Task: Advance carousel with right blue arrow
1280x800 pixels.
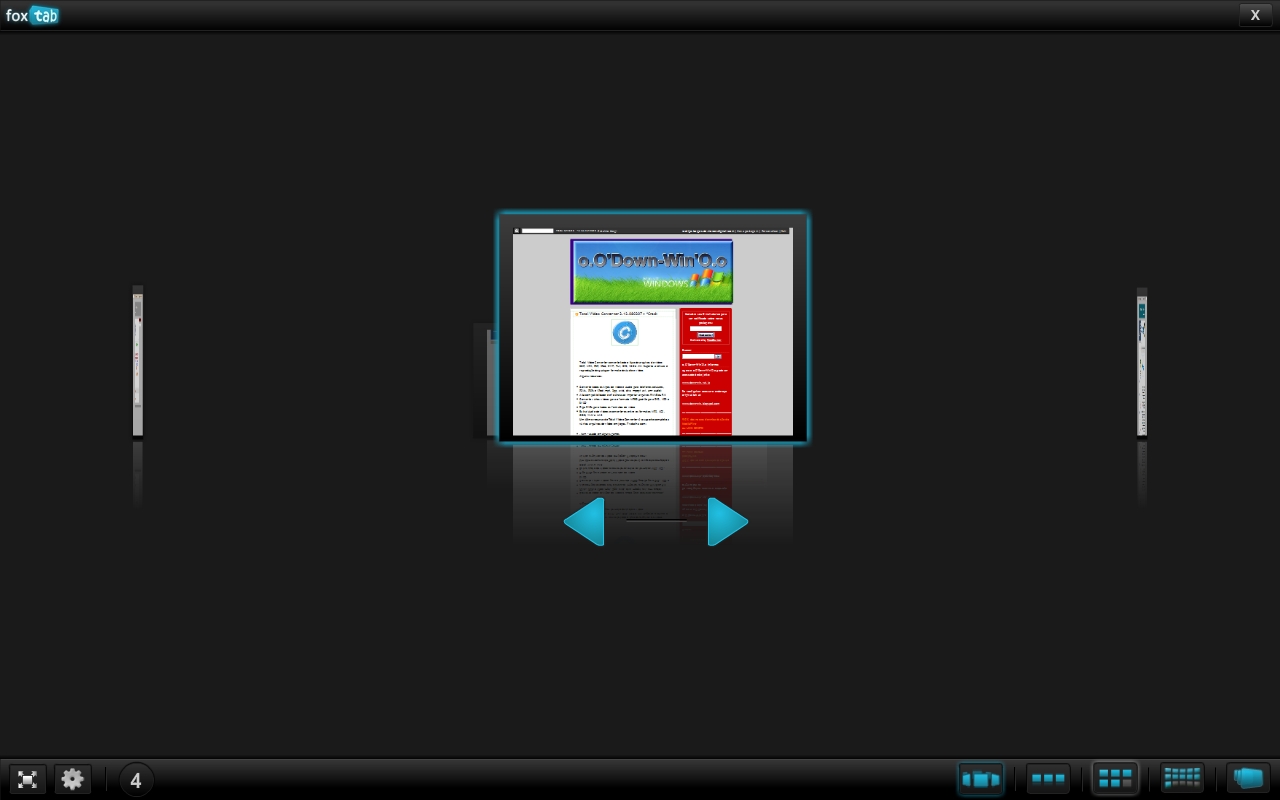Action: (x=727, y=521)
